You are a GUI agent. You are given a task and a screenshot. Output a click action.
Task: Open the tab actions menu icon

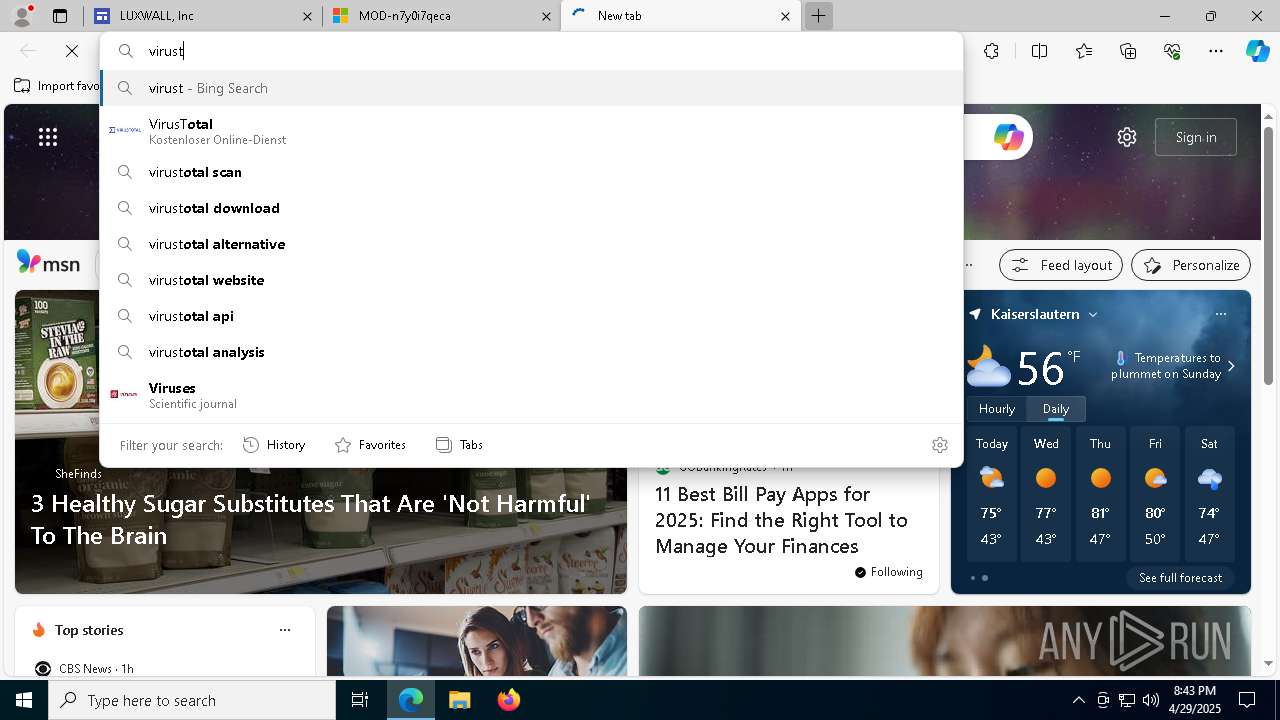coord(59,16)
